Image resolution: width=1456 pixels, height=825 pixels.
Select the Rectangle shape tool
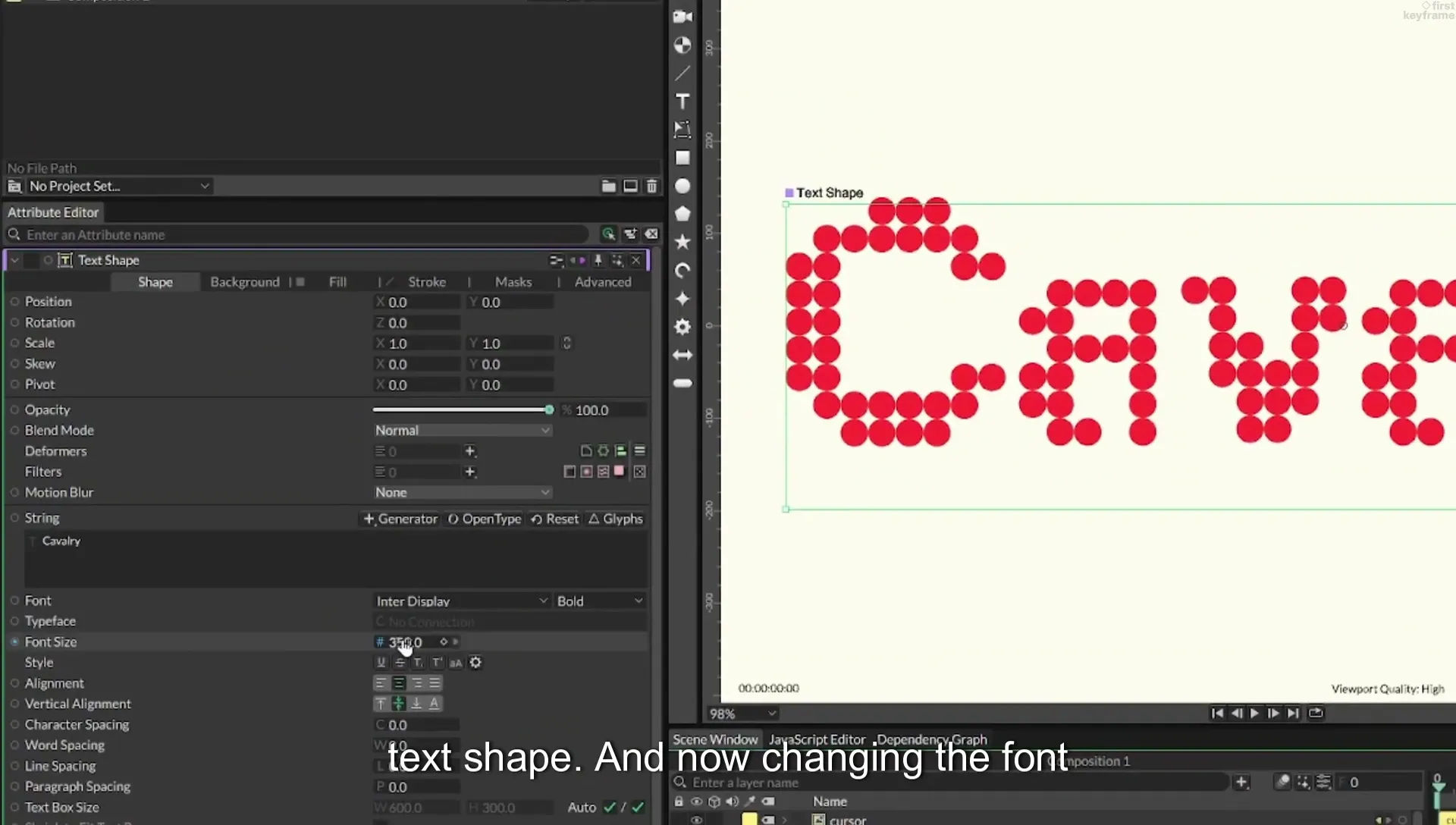682,158
